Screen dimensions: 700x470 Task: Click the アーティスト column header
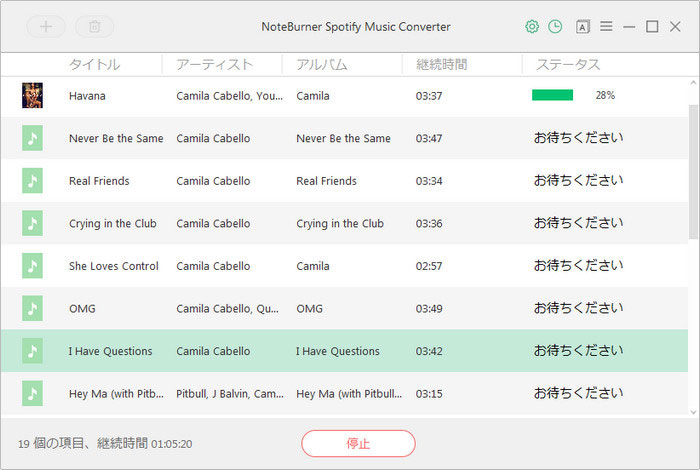click(x=215, y=65)
